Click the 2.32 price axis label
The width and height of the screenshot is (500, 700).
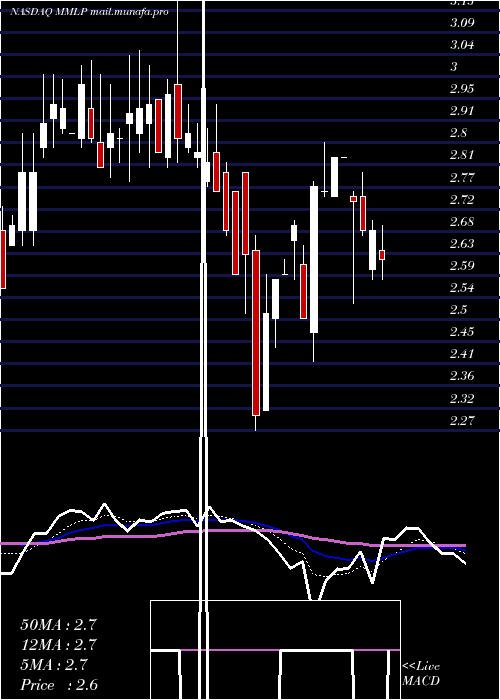click(462, 399)
